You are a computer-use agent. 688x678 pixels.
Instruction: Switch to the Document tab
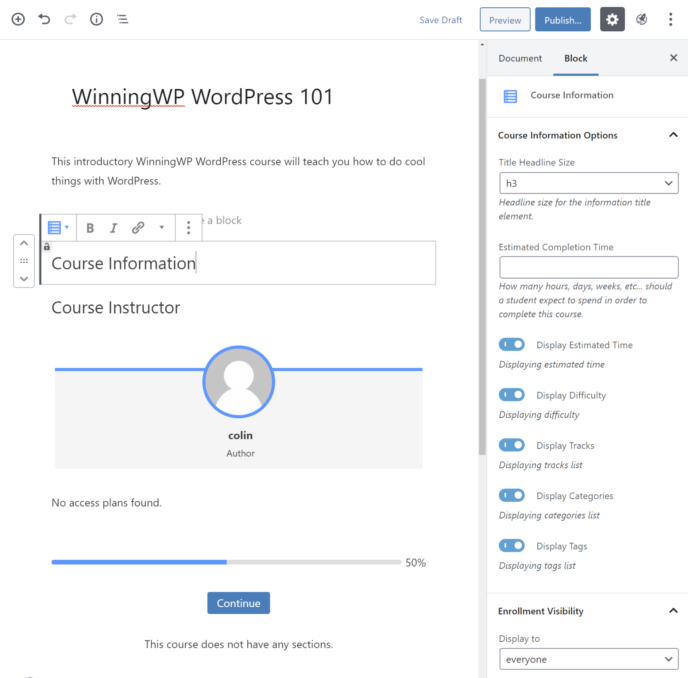pyautogui.click(x=520, y=58)
